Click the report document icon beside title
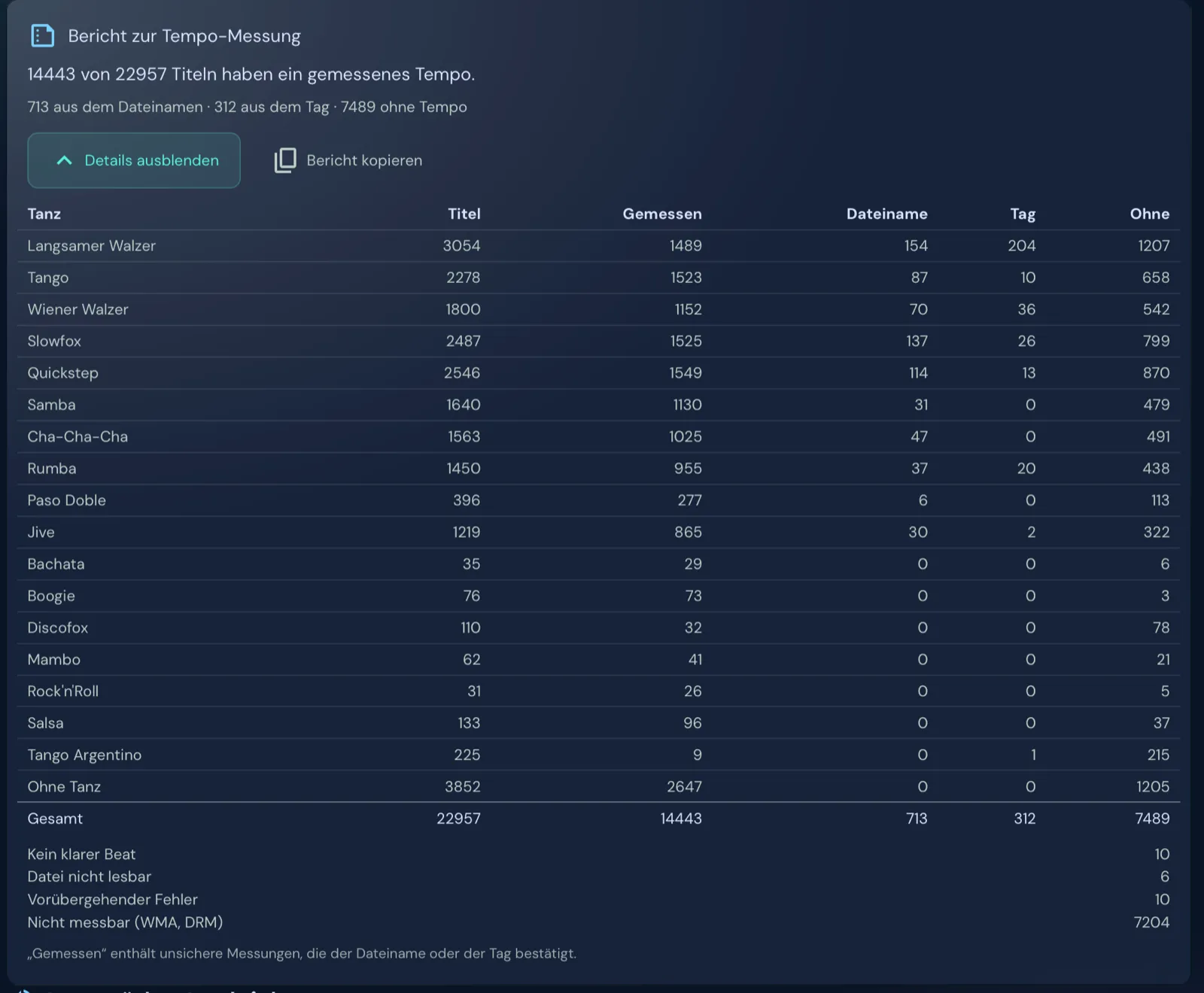 click(x=42, y=35)
